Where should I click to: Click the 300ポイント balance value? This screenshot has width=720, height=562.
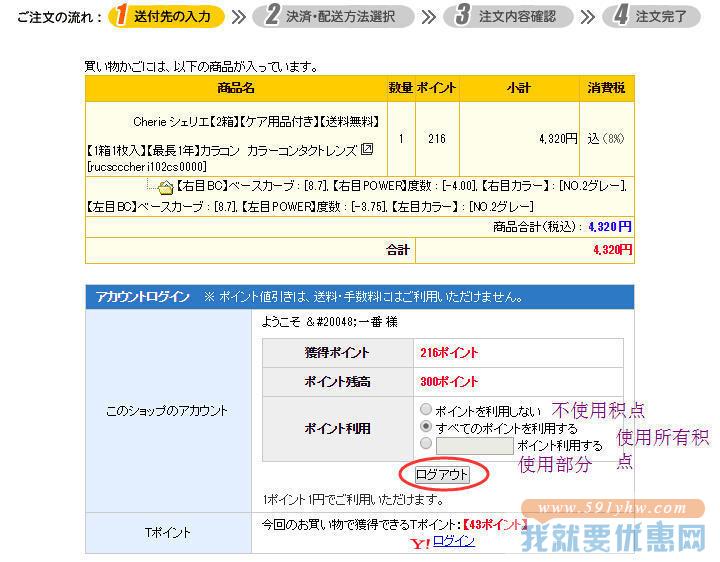pos(449,382)
